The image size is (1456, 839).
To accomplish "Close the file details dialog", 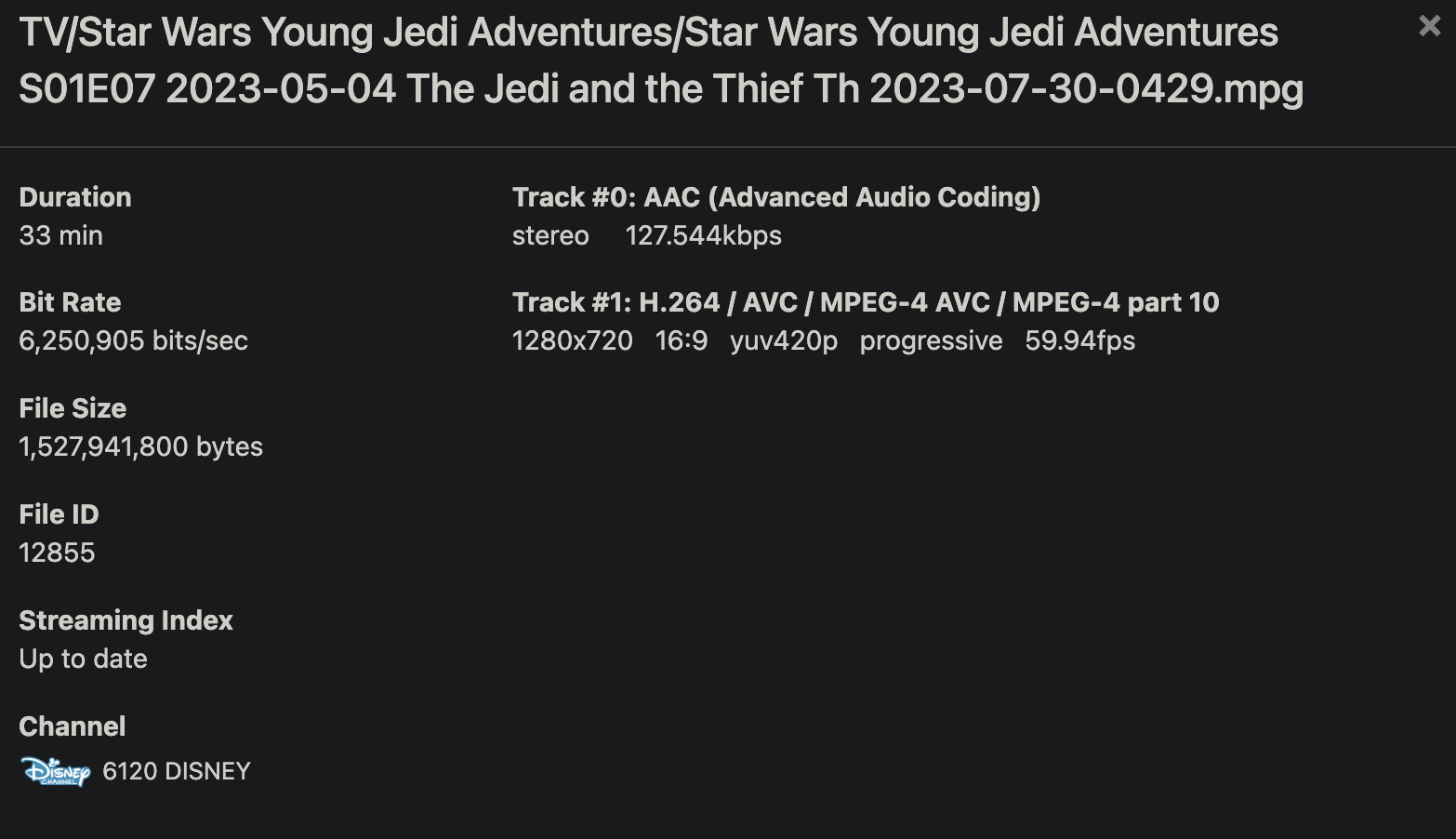I will point(1429,26).
